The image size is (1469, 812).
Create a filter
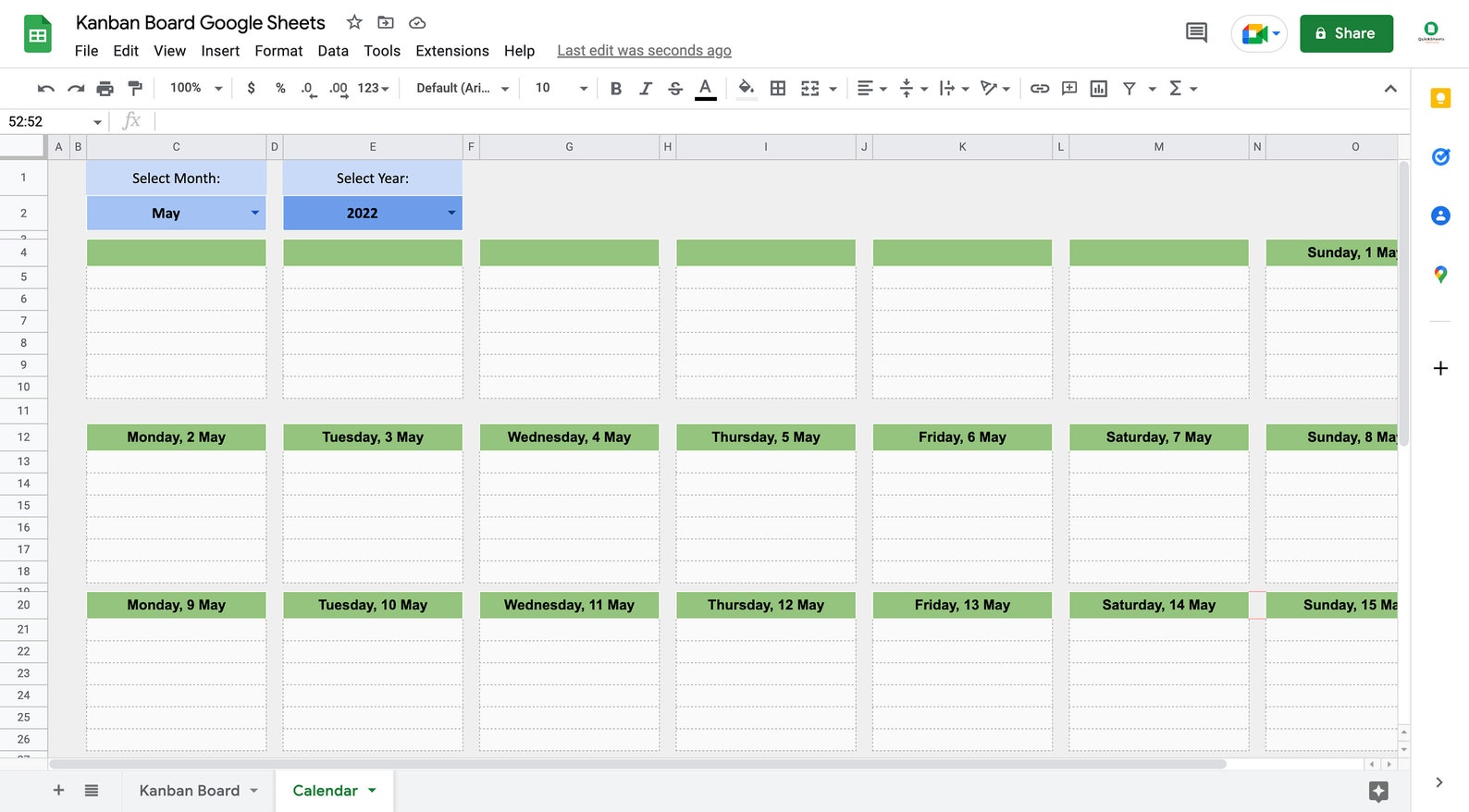1130,89
